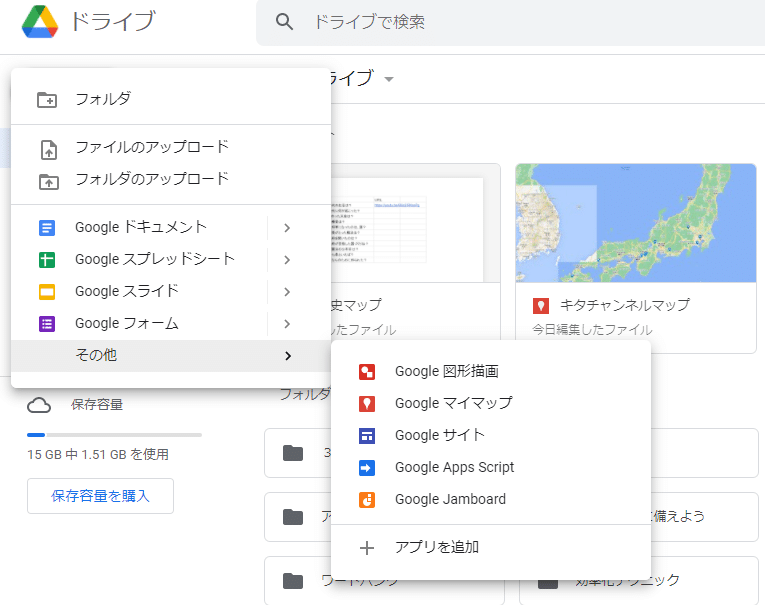This screenshot has height=605, width=765.
Task: Click 今日編集したファイル under キタチャンネルマップ
Action: [592, 330]
